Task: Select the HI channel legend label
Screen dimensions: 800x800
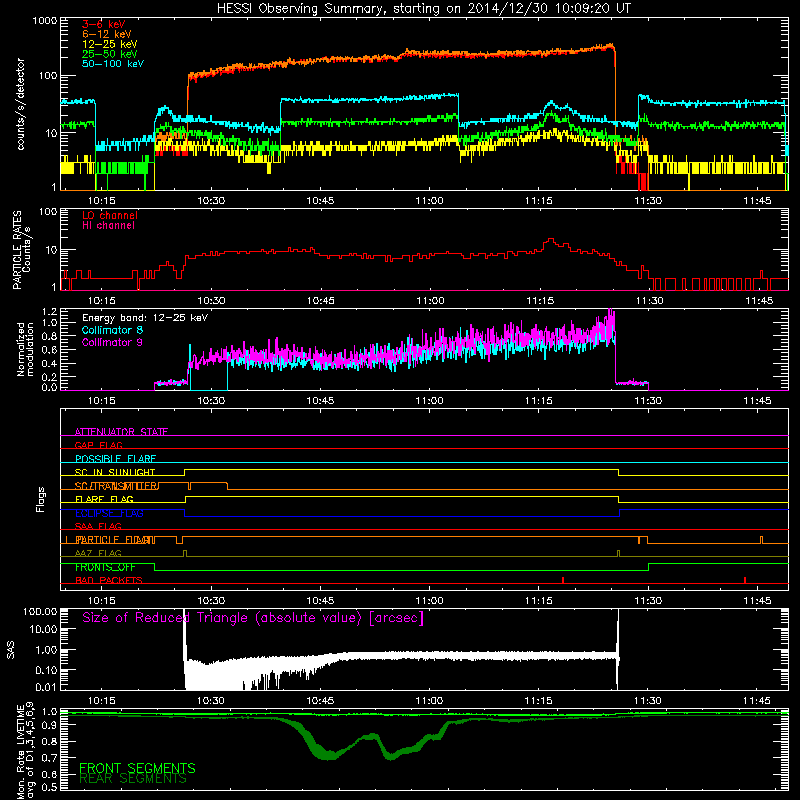Action: point(108,226)
